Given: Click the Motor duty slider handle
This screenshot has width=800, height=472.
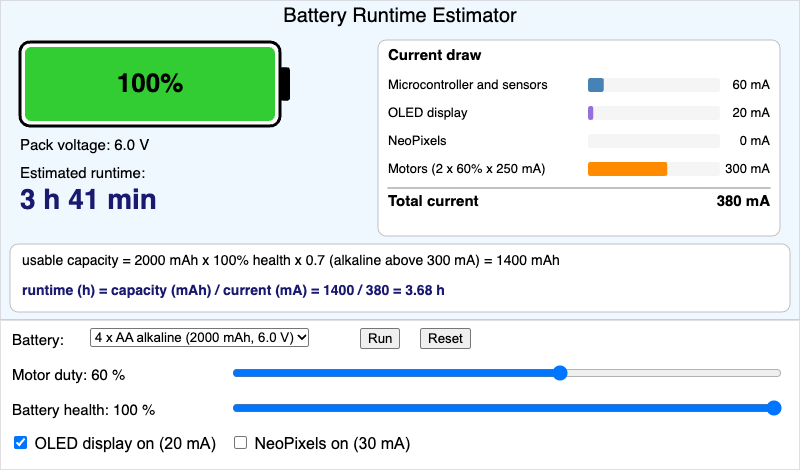Looking at the screenshot, I should pyautogui.click(x=560, y=373).
